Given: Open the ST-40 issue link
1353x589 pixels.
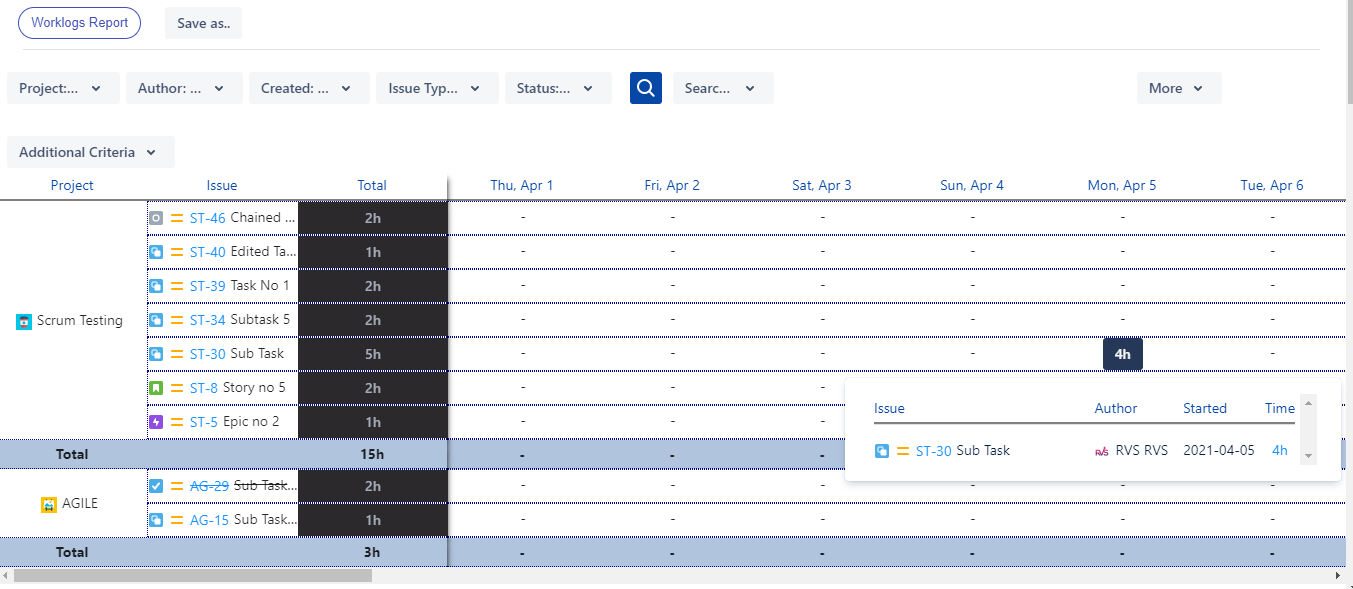Looking at the screenshot, I should point(208,252).
